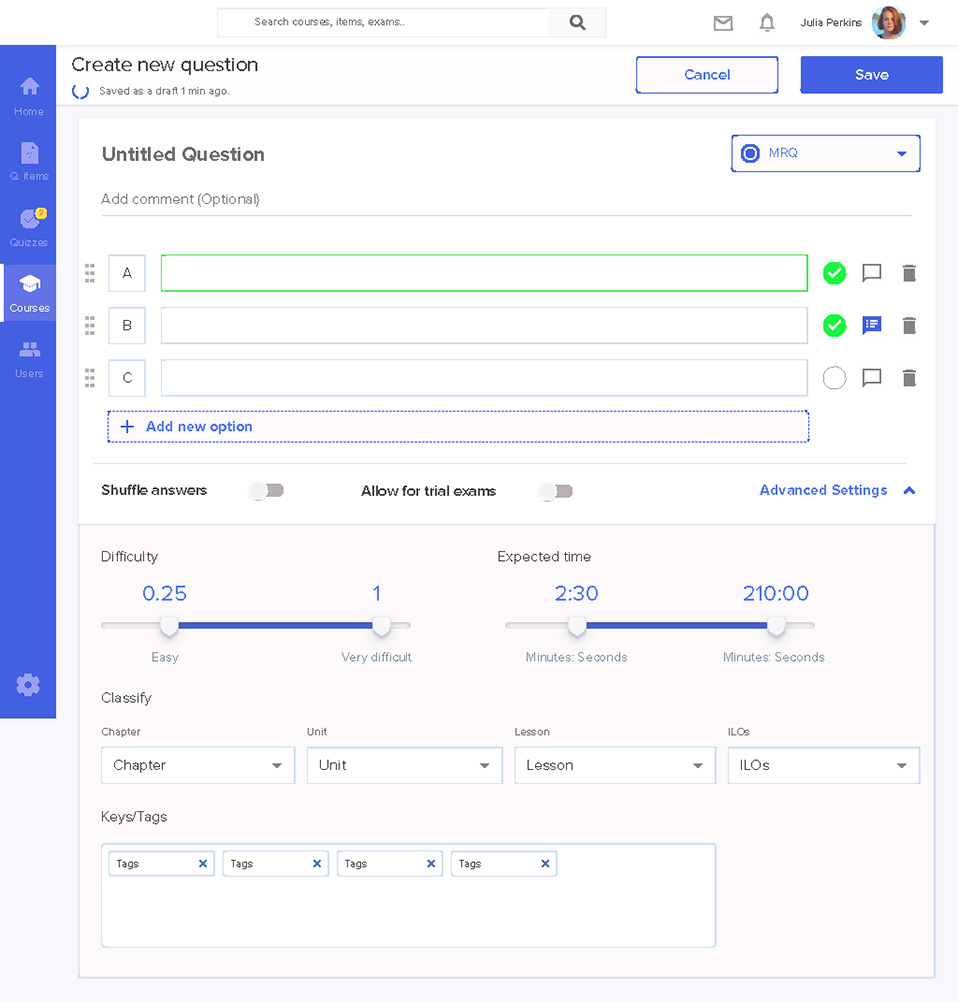Delete option C
958x1002 pixels.
click(x=909, y=378)
